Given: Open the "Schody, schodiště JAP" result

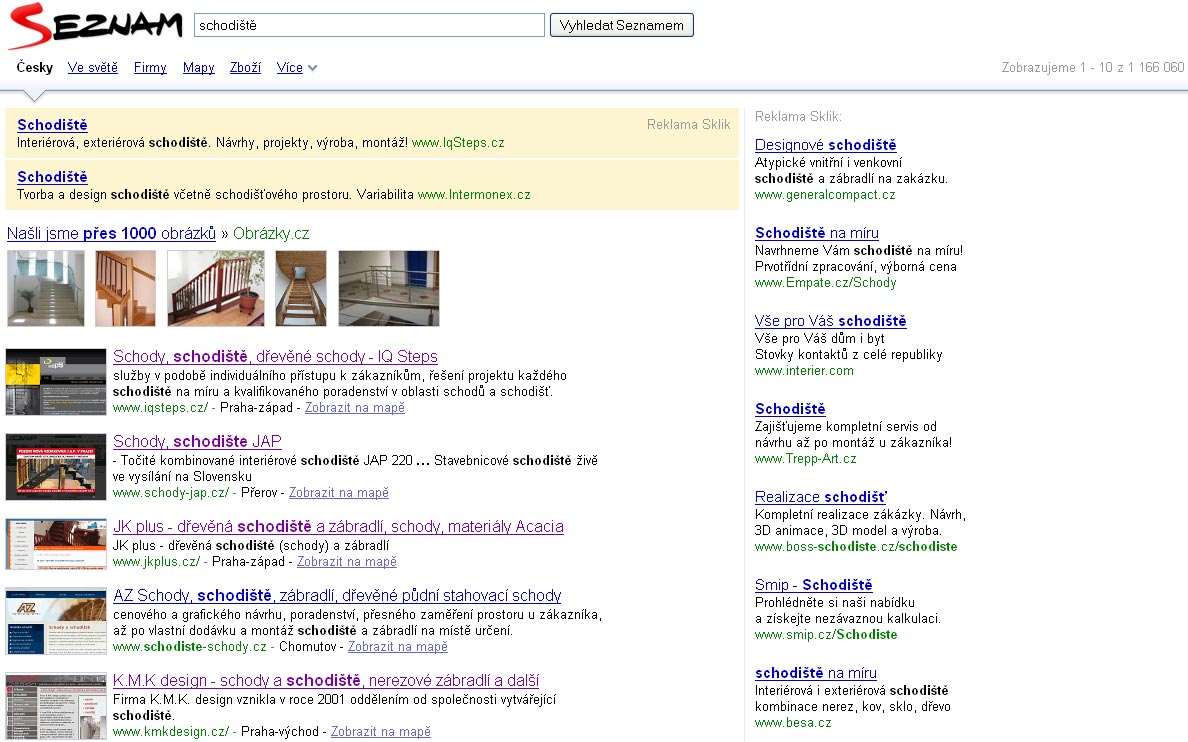Looking at the screenshot, I should 197,441.
